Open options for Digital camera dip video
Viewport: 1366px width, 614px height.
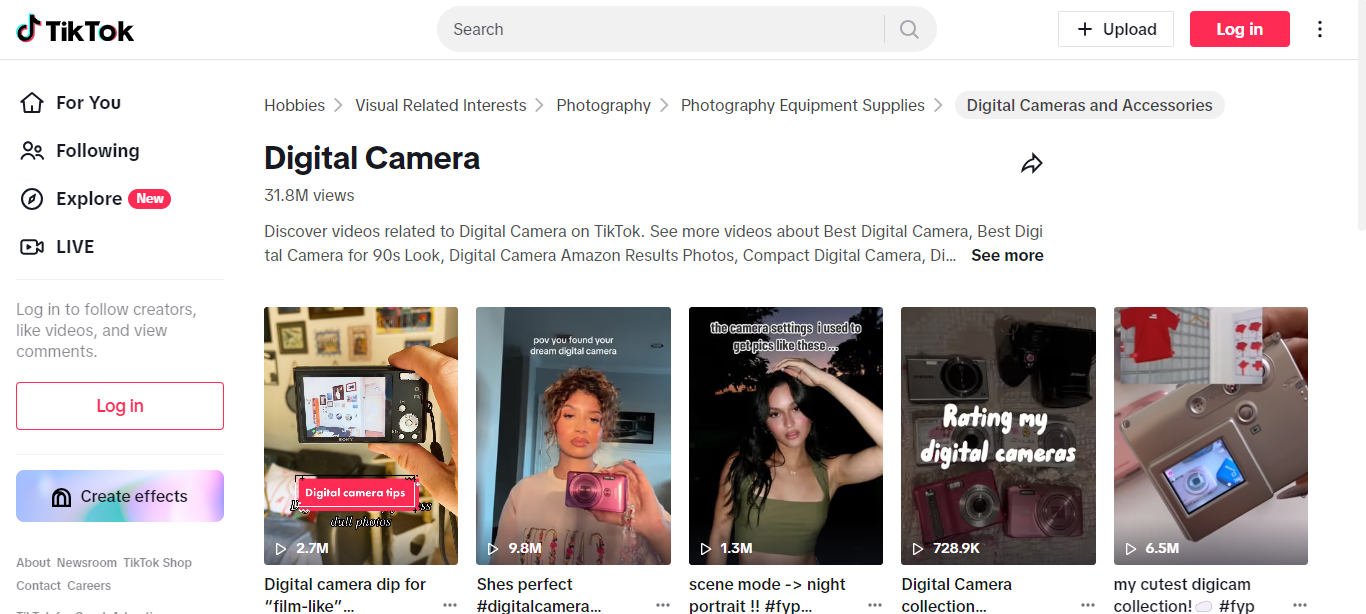pyautogui.click(x=450, y=605)
